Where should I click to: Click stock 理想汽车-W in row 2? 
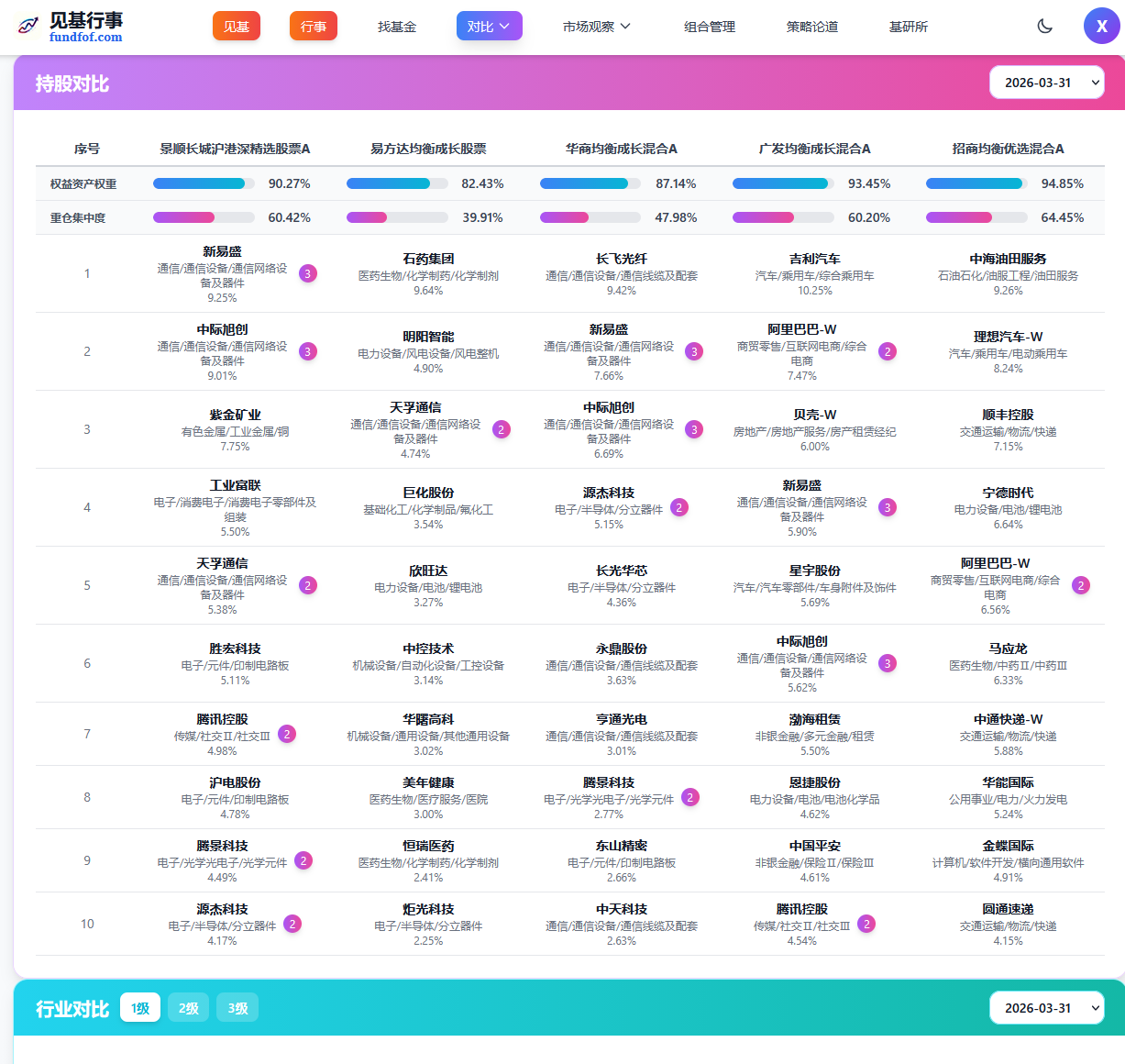[x=1009, y=337]
